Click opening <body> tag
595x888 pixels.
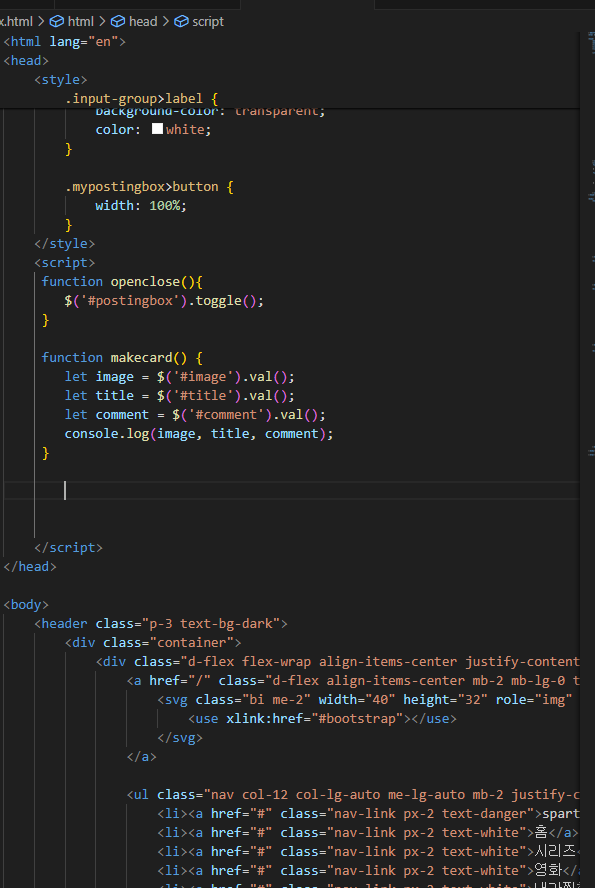26,604
